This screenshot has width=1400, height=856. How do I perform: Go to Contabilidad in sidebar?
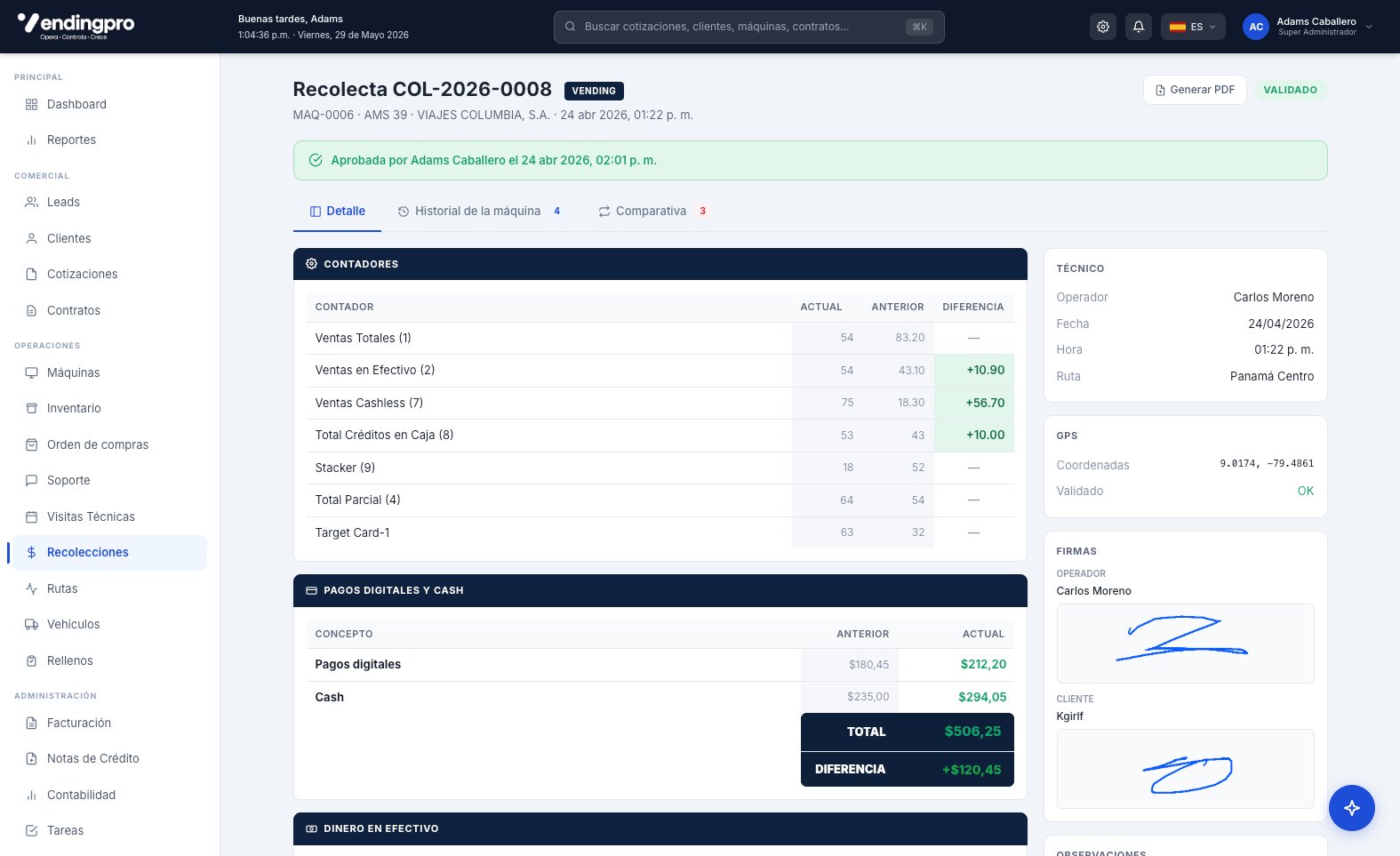click(108, 795)
